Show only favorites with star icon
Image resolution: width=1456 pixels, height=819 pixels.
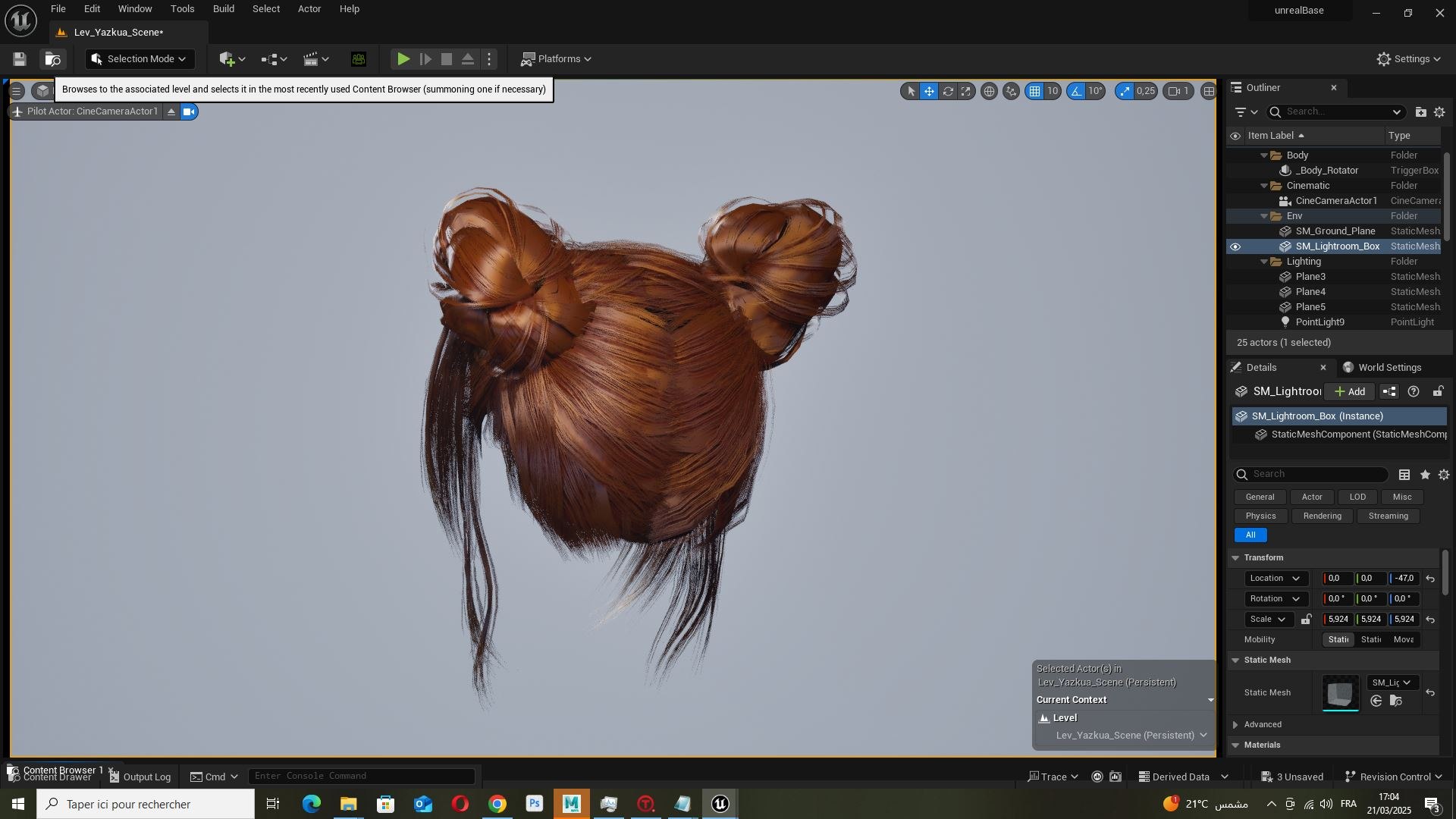pyautogui.click(x=1425, y=475)
